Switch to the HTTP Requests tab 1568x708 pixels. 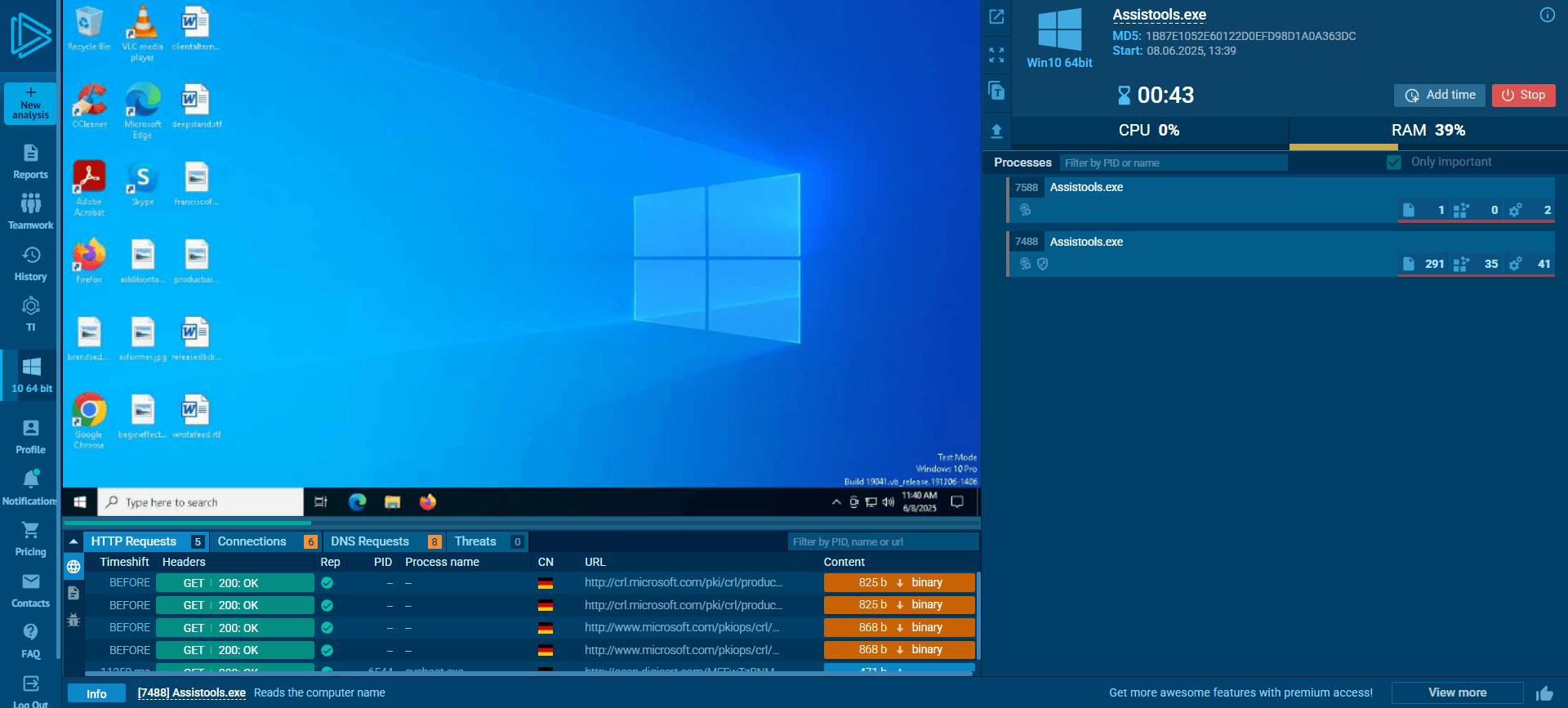tap(146, 541)
